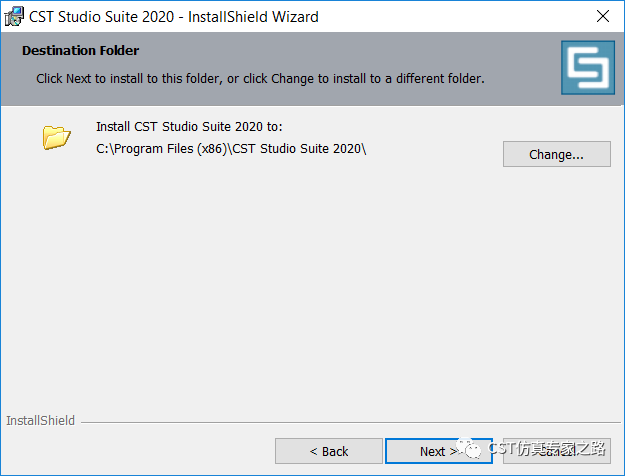Click the Destination Folder heading
The height and width of the screenshot is (476, 625).
pyautogui.click(x=81, y=51)
